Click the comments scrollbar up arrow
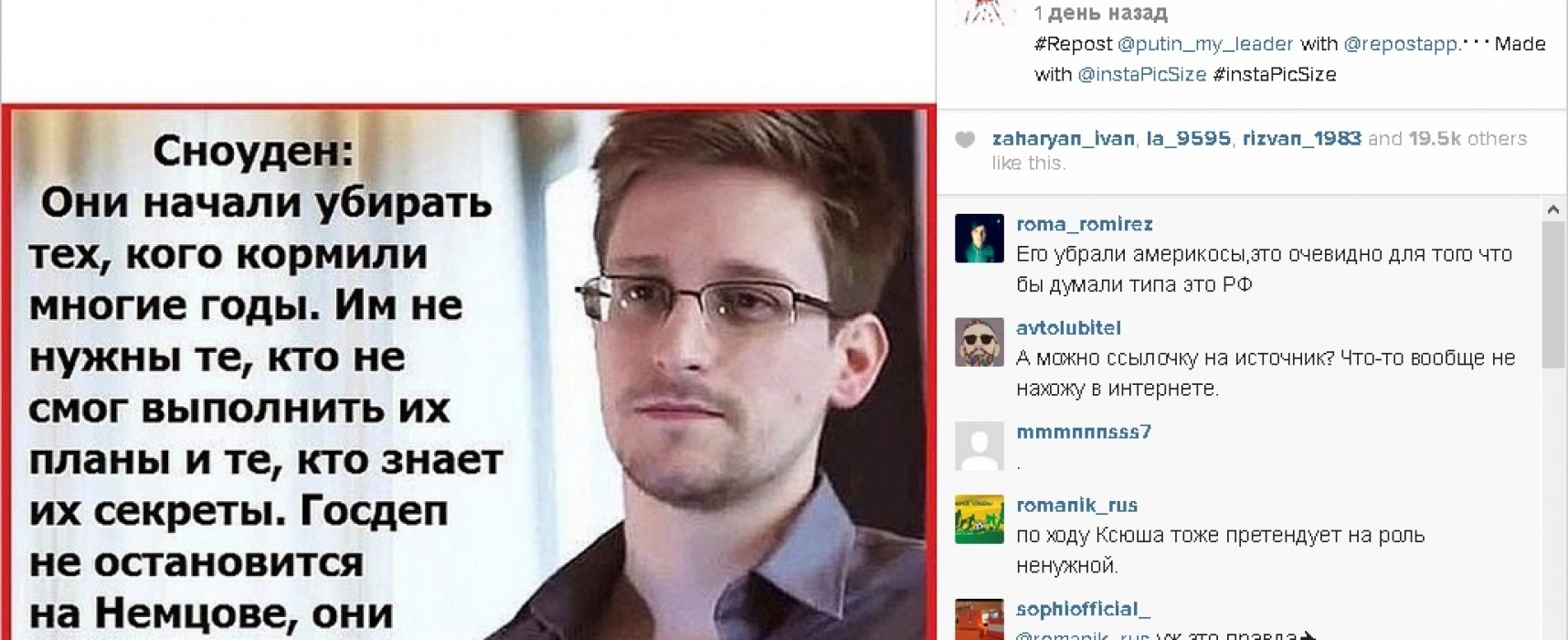This screenshot has width=1568, height=640. 1553,209
